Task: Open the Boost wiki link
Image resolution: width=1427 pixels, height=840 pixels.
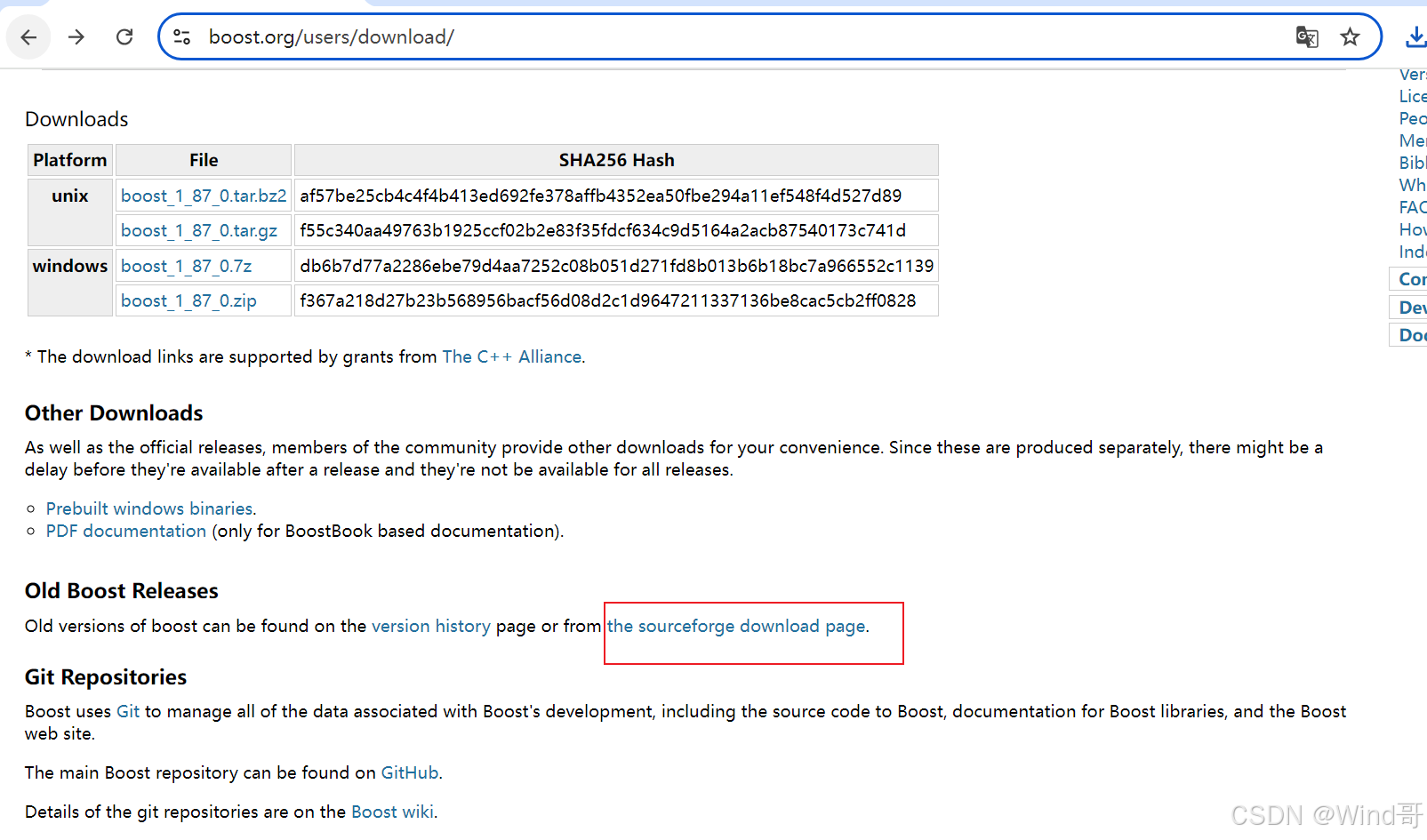Action: (x=391, y=812)
